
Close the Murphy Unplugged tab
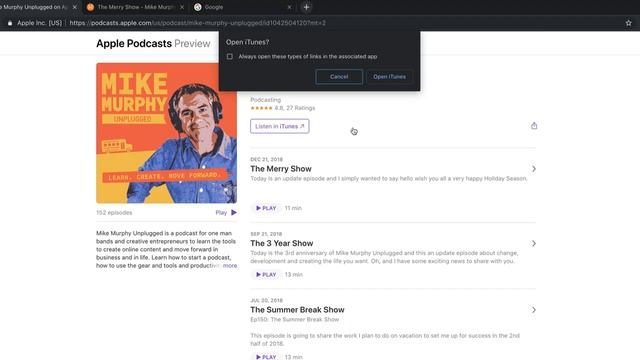pos(74,7)
